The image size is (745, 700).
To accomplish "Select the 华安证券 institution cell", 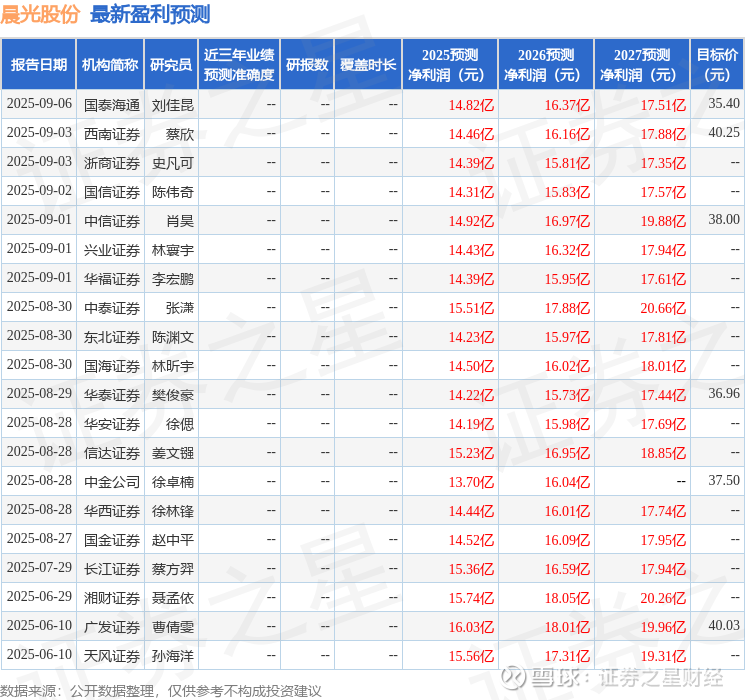I will click(112, 424).
